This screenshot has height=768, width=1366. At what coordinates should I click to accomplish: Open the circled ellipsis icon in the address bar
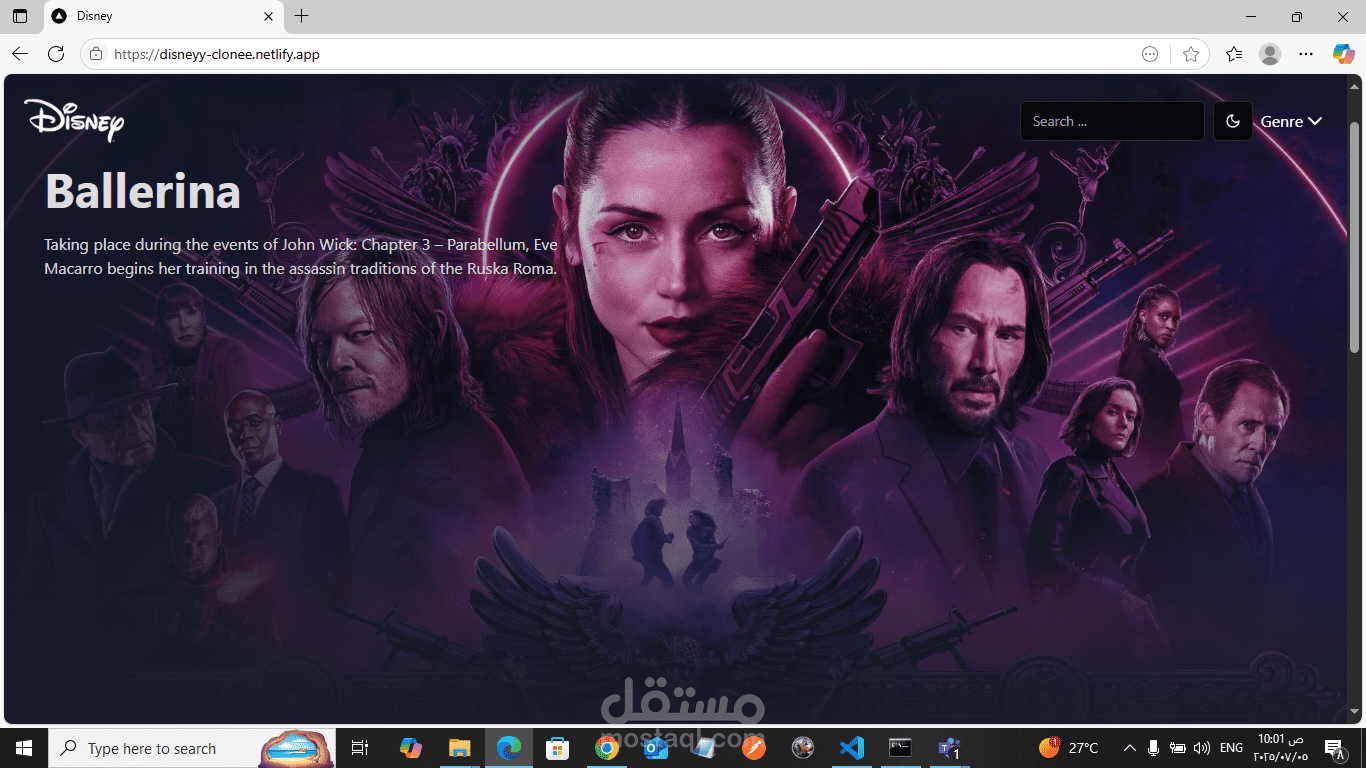pyautogui.click(x=1150, y=54)
